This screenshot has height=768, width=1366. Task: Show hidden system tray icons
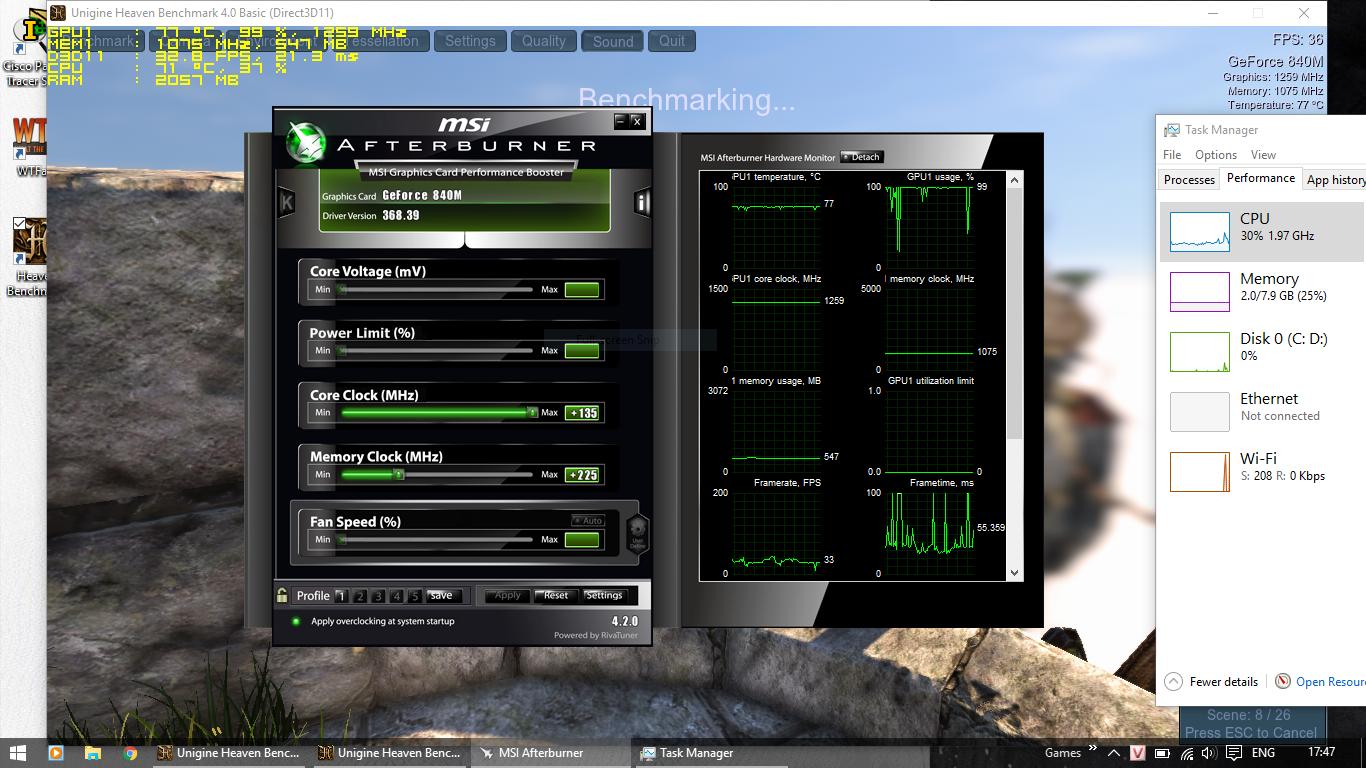point(1112,753)
